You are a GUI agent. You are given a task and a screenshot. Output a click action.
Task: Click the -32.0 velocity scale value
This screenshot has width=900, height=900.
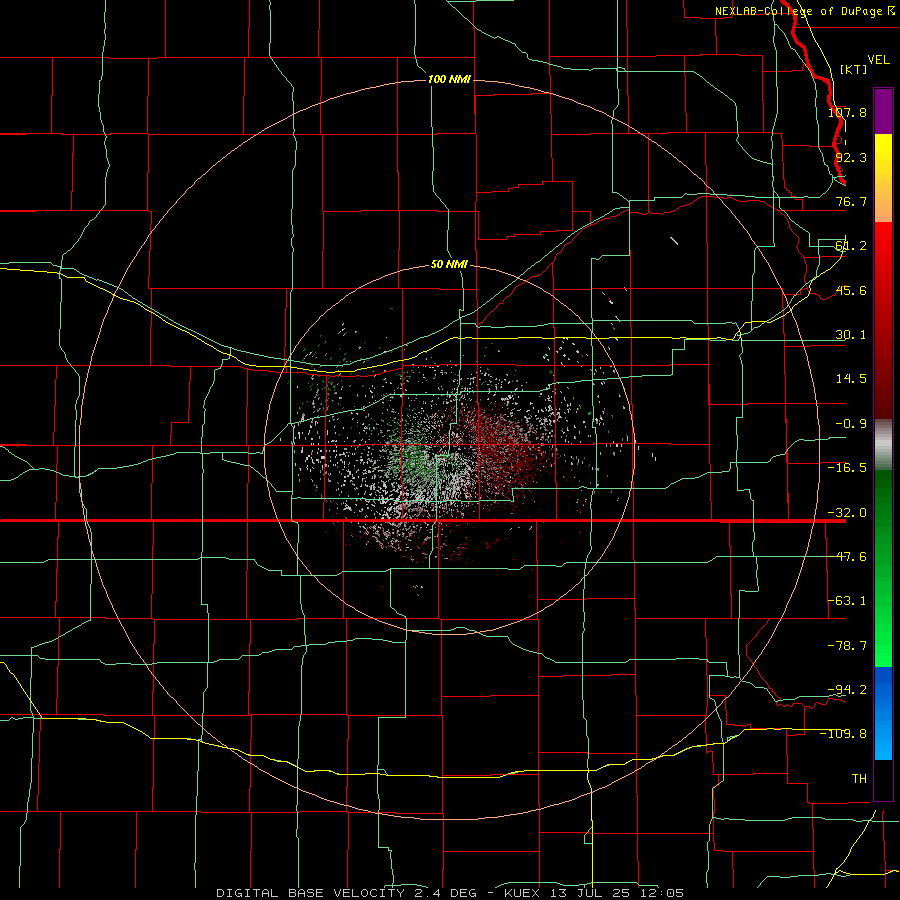(x=847, y=513)
